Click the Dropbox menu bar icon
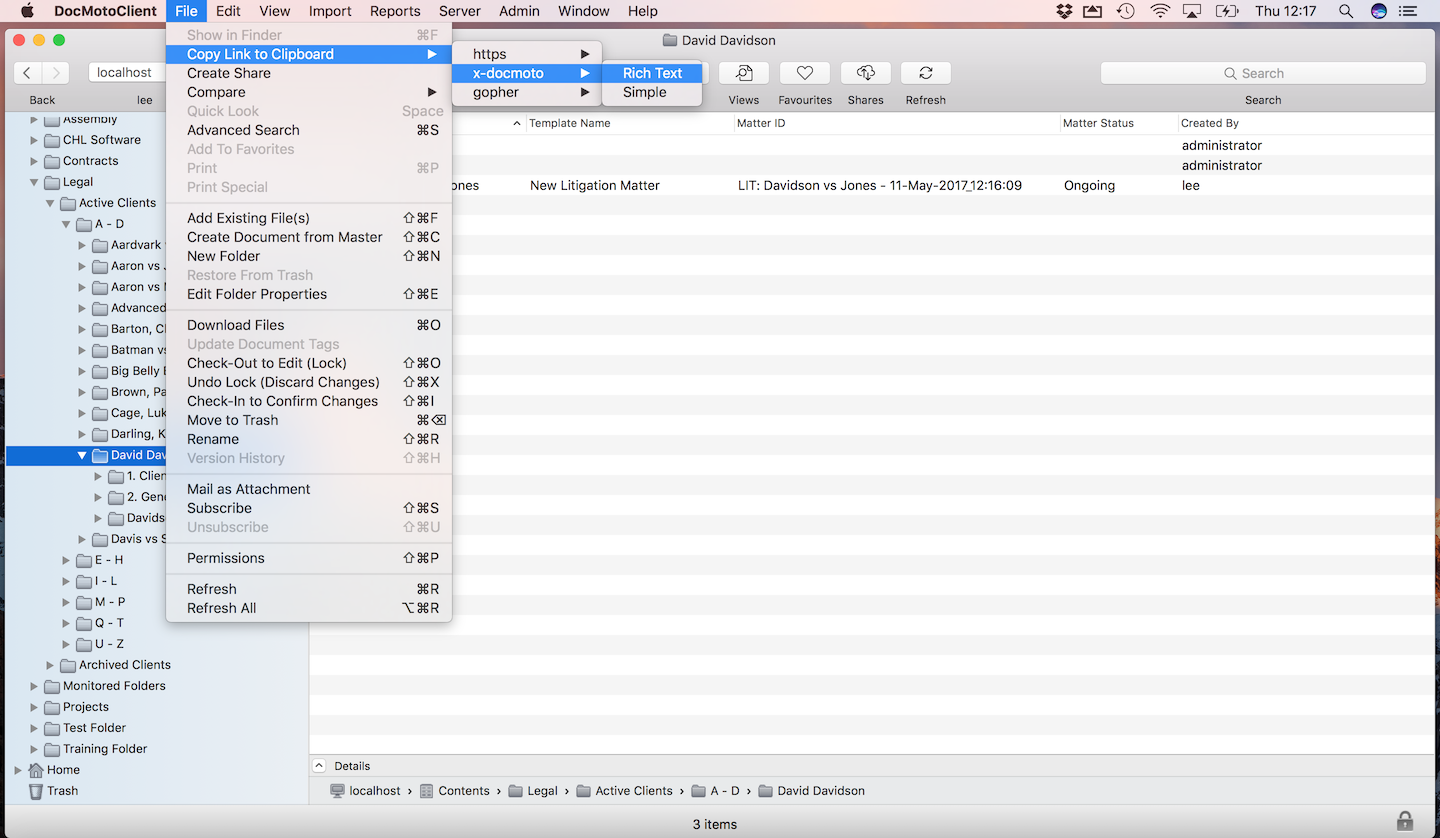Image resolution: width=1440 pixels, height=838 pixels. (x=1064, y=11)
